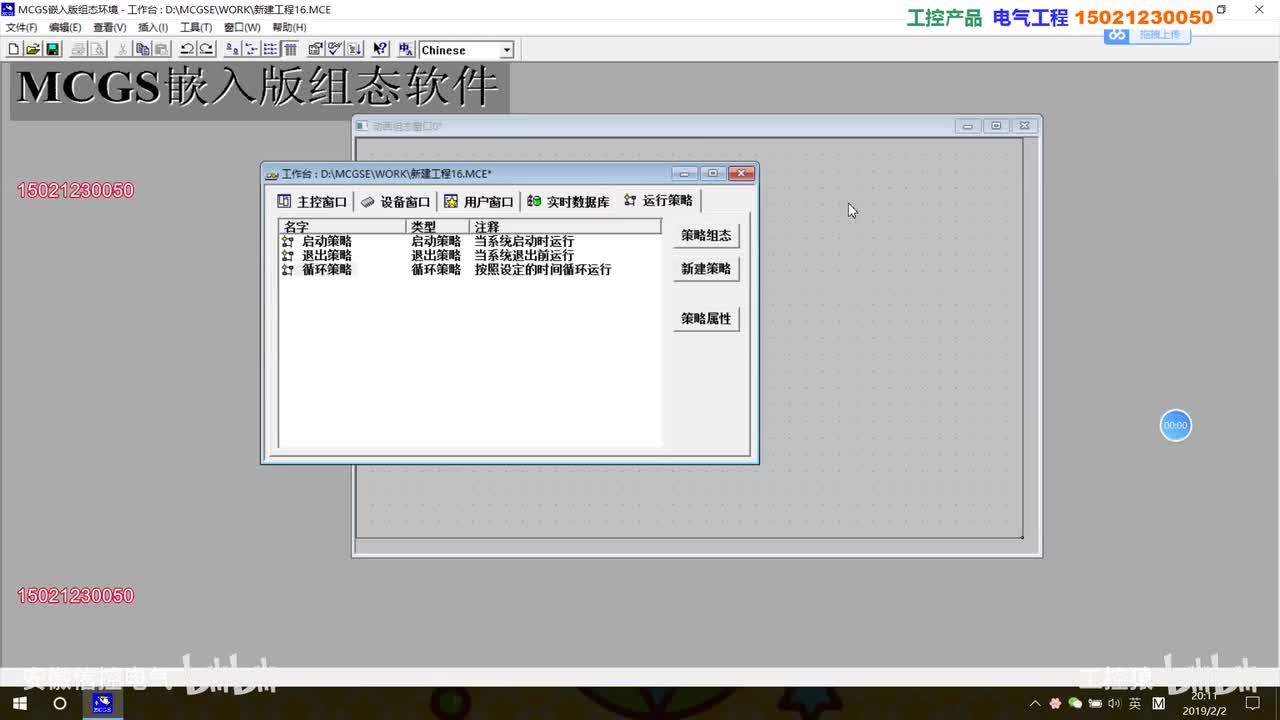Open the 查看(V) menu
Image resolution: width=1280 pixels, height=720 pixels.
pyautogui.click(x=110, y=27)
